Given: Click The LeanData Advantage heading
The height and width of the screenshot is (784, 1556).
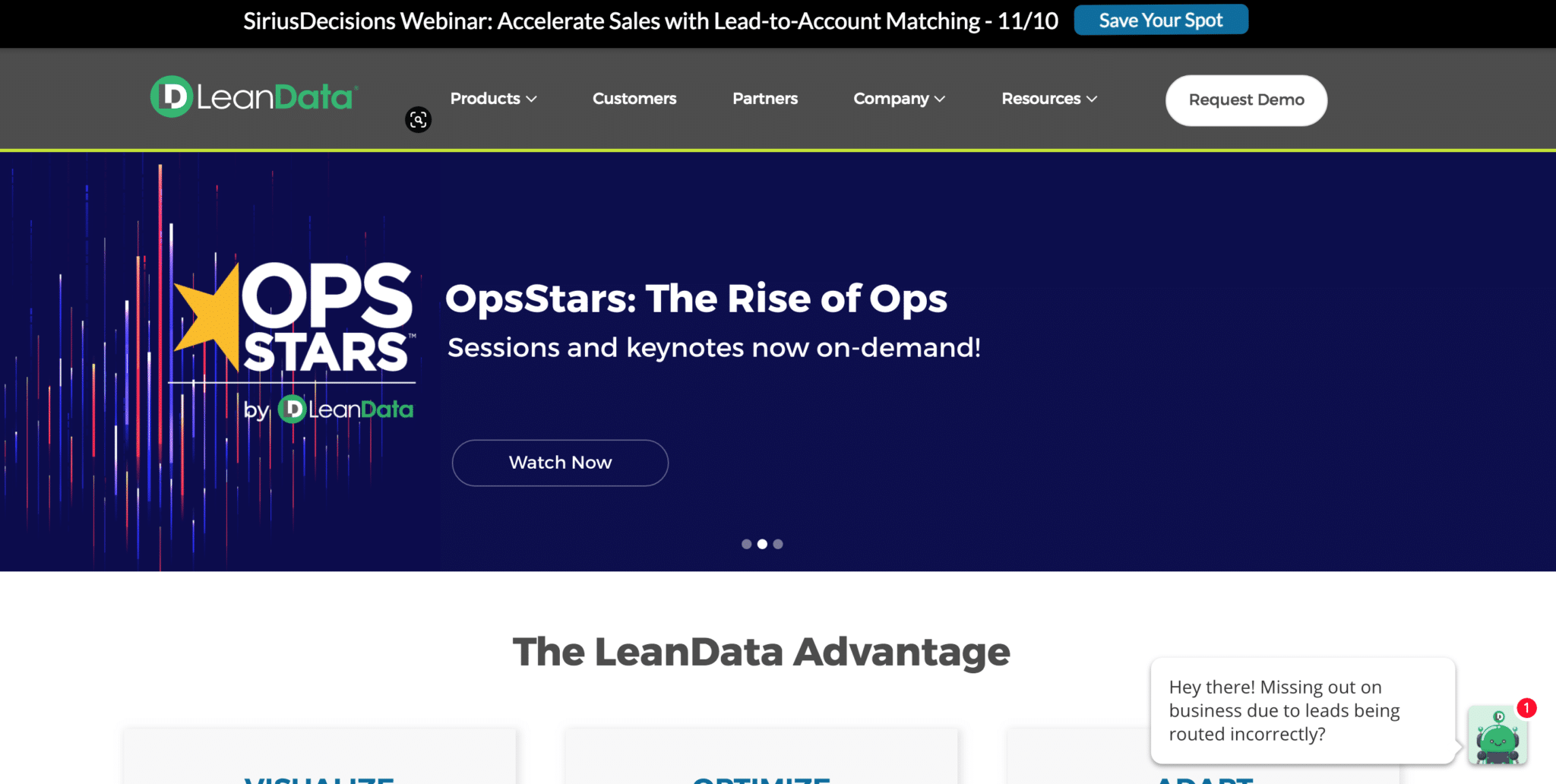Looking at the screenshot, I should point(761,652).
